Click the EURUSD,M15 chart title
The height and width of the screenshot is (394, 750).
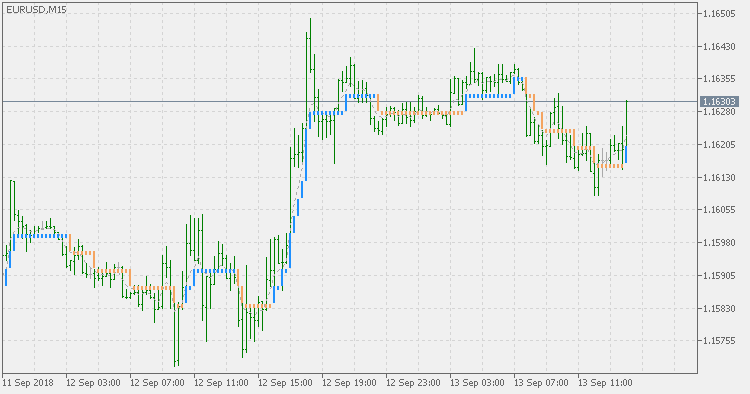coord(36,10)
